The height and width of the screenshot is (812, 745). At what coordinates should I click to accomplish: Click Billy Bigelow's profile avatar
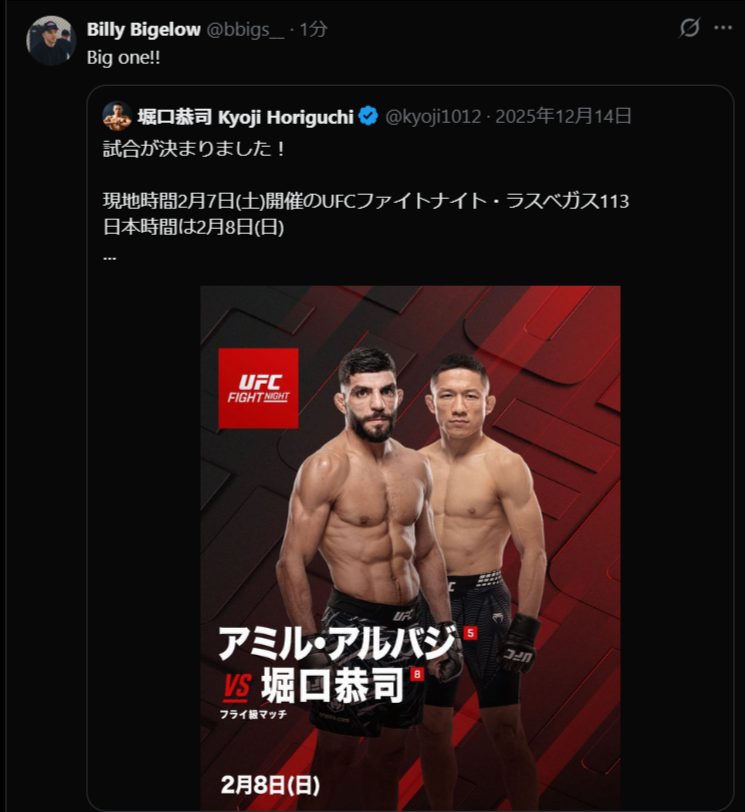pos(51,41)
